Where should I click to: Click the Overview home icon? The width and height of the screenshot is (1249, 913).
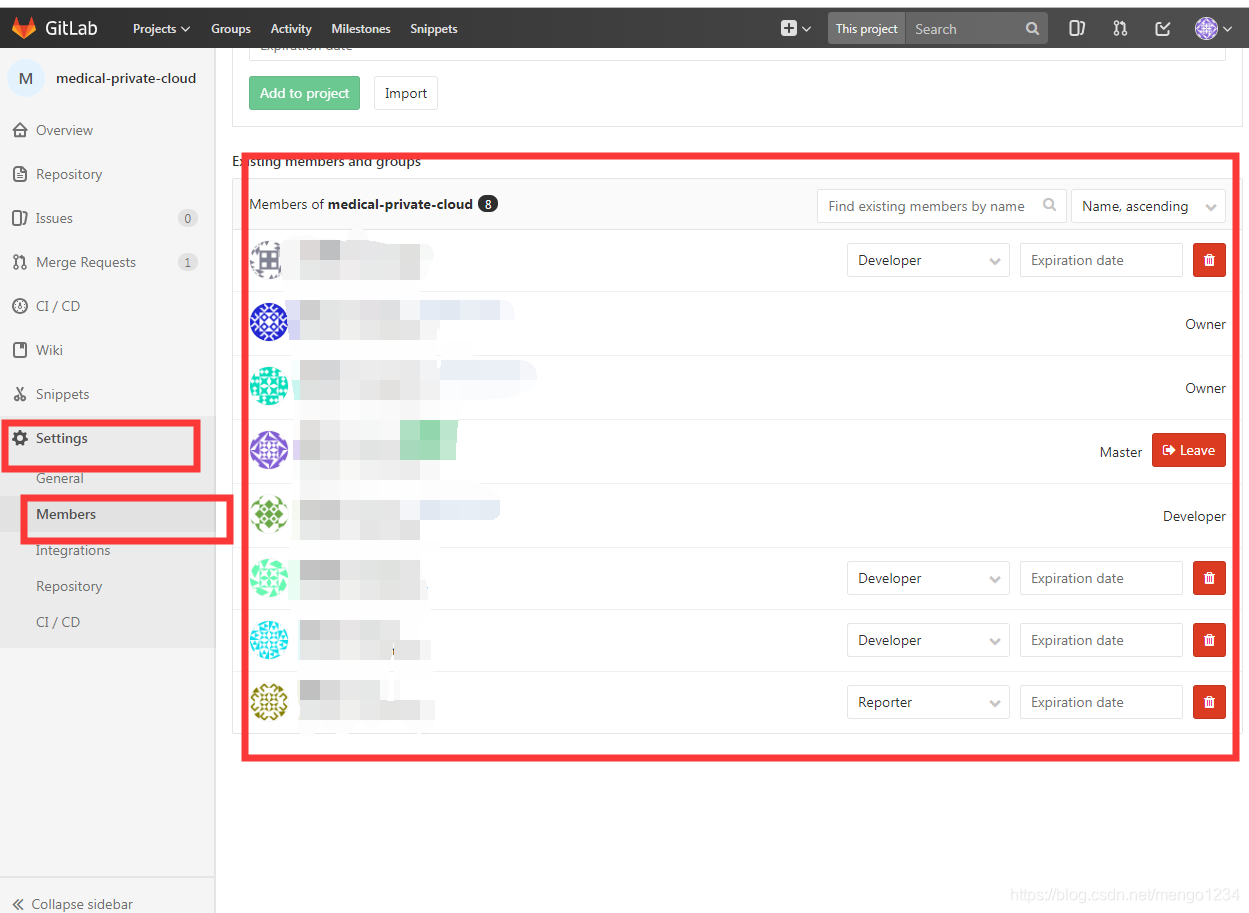(x=20, y=130)
